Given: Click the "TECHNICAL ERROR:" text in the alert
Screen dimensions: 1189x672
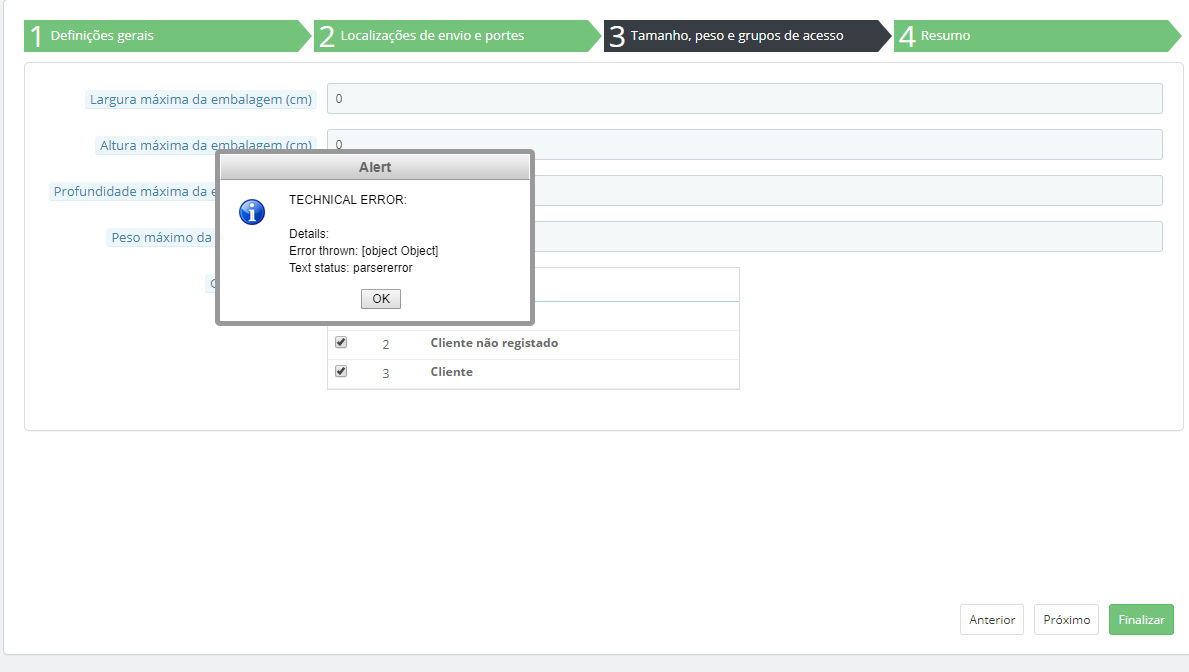Looking at the screenshot, I should (x=347, y=200).
